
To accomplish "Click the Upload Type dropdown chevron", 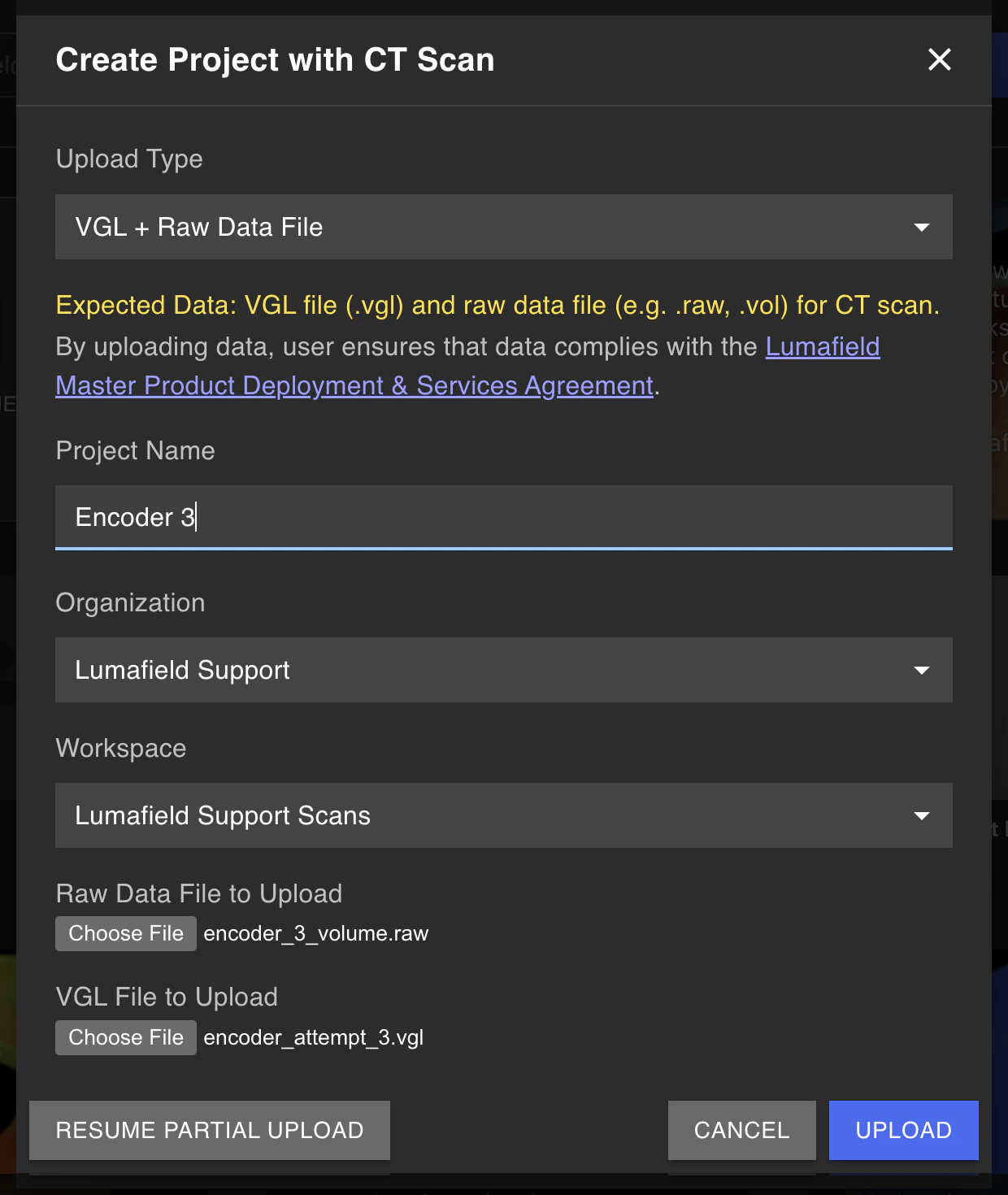I will click(x=921, y=228).
